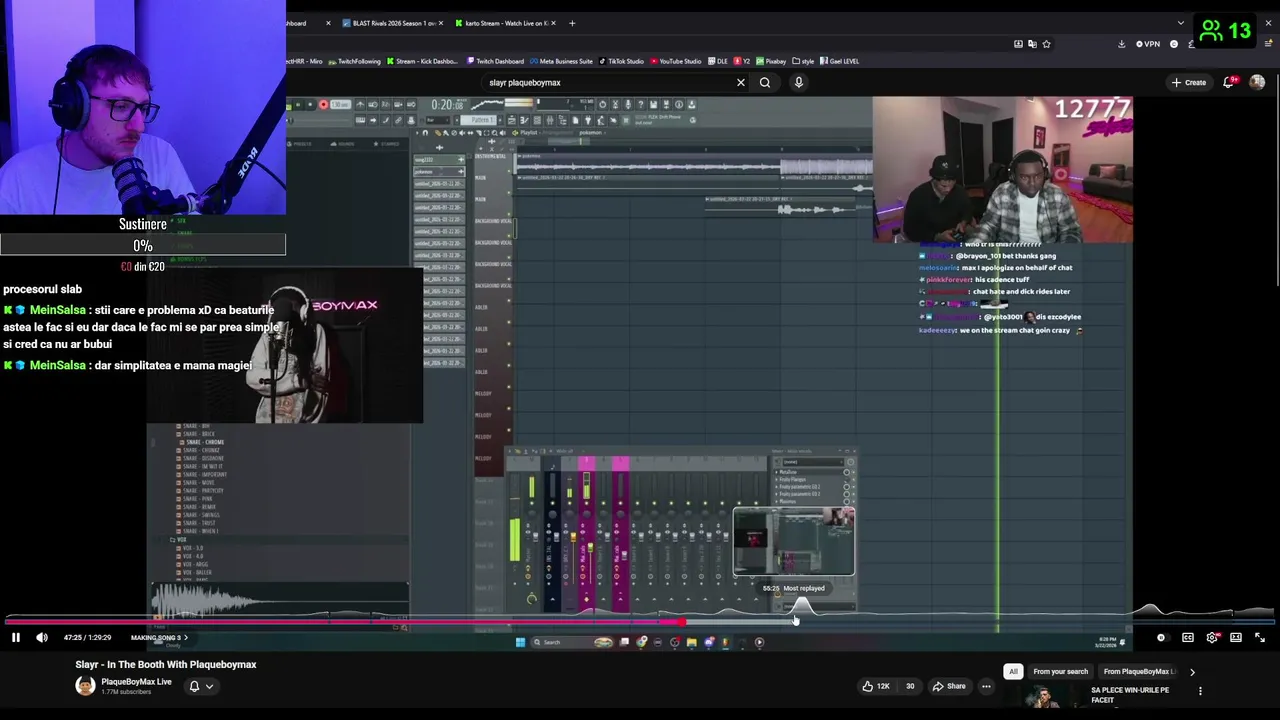The height and width of the screenshot is (720, 1280).
Task: Start voice search with the microphone
Action: [x=799, y=83]
